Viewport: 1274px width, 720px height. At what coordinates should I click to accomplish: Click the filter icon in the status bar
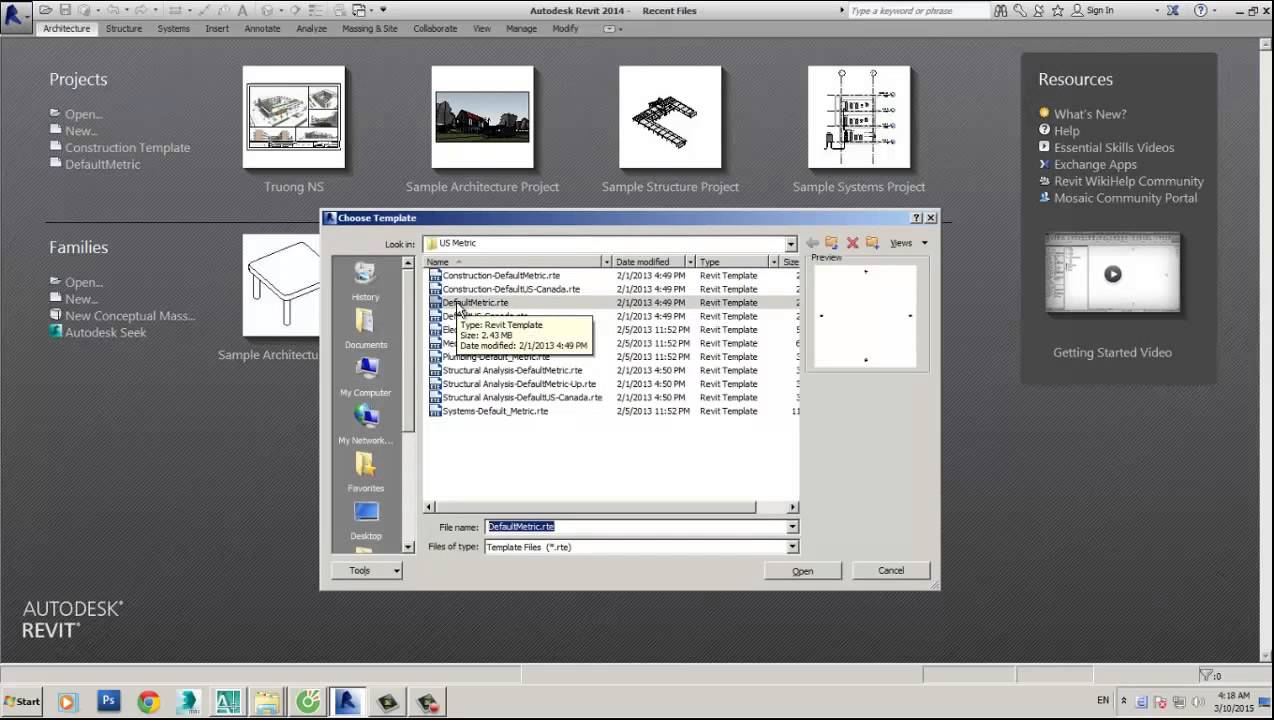(x=1205, y=676)
